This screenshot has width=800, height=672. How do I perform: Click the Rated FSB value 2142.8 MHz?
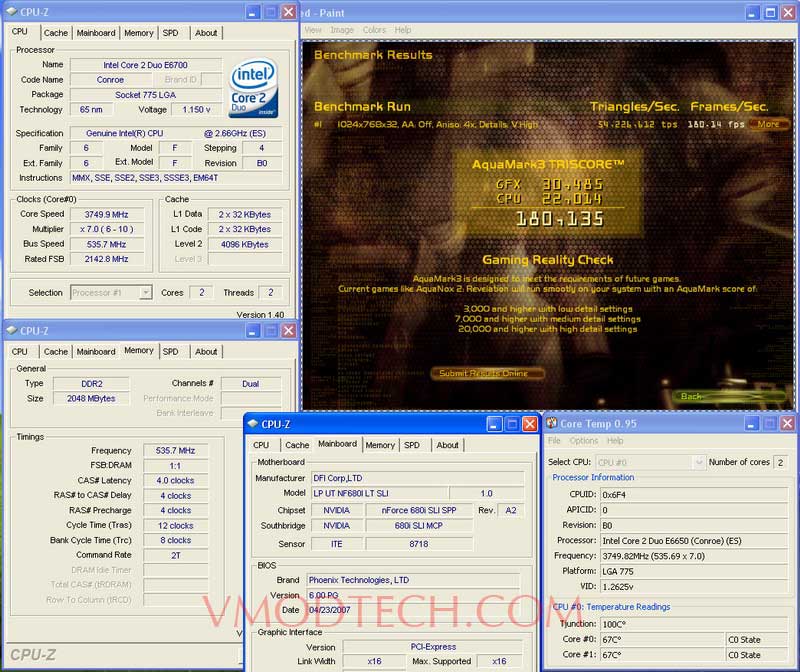click(107, 259)
